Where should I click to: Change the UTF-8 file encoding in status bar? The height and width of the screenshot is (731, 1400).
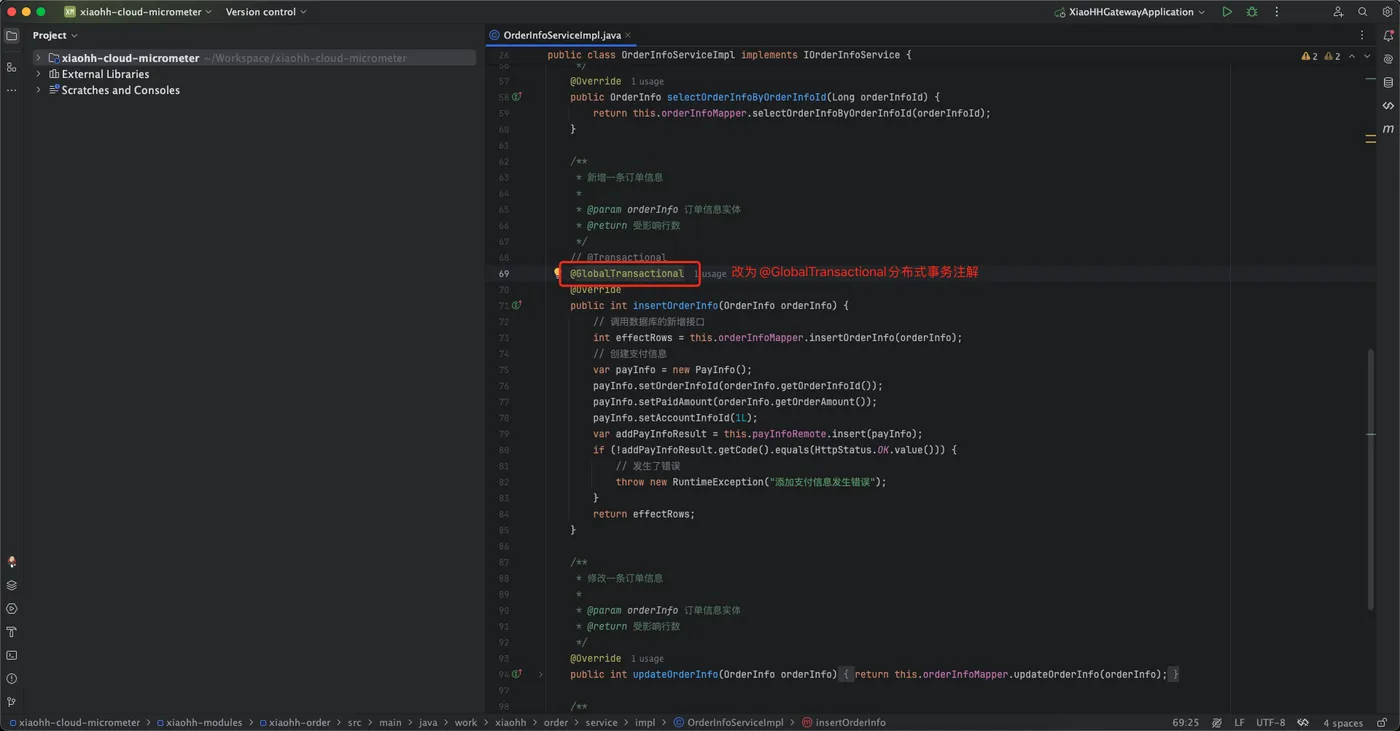coord(1271,722)
